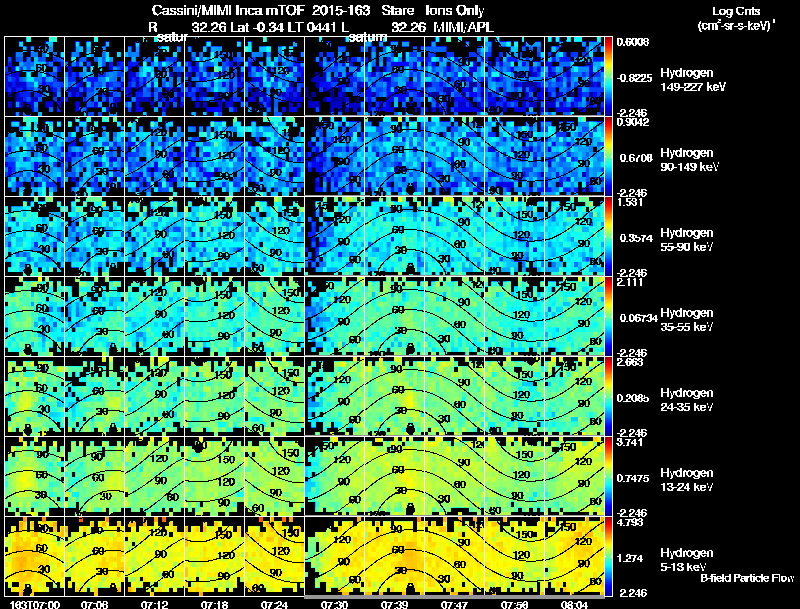Select the 'Hydrogen 13-24 keV' row label
The image size is (800, 609).
687,480
